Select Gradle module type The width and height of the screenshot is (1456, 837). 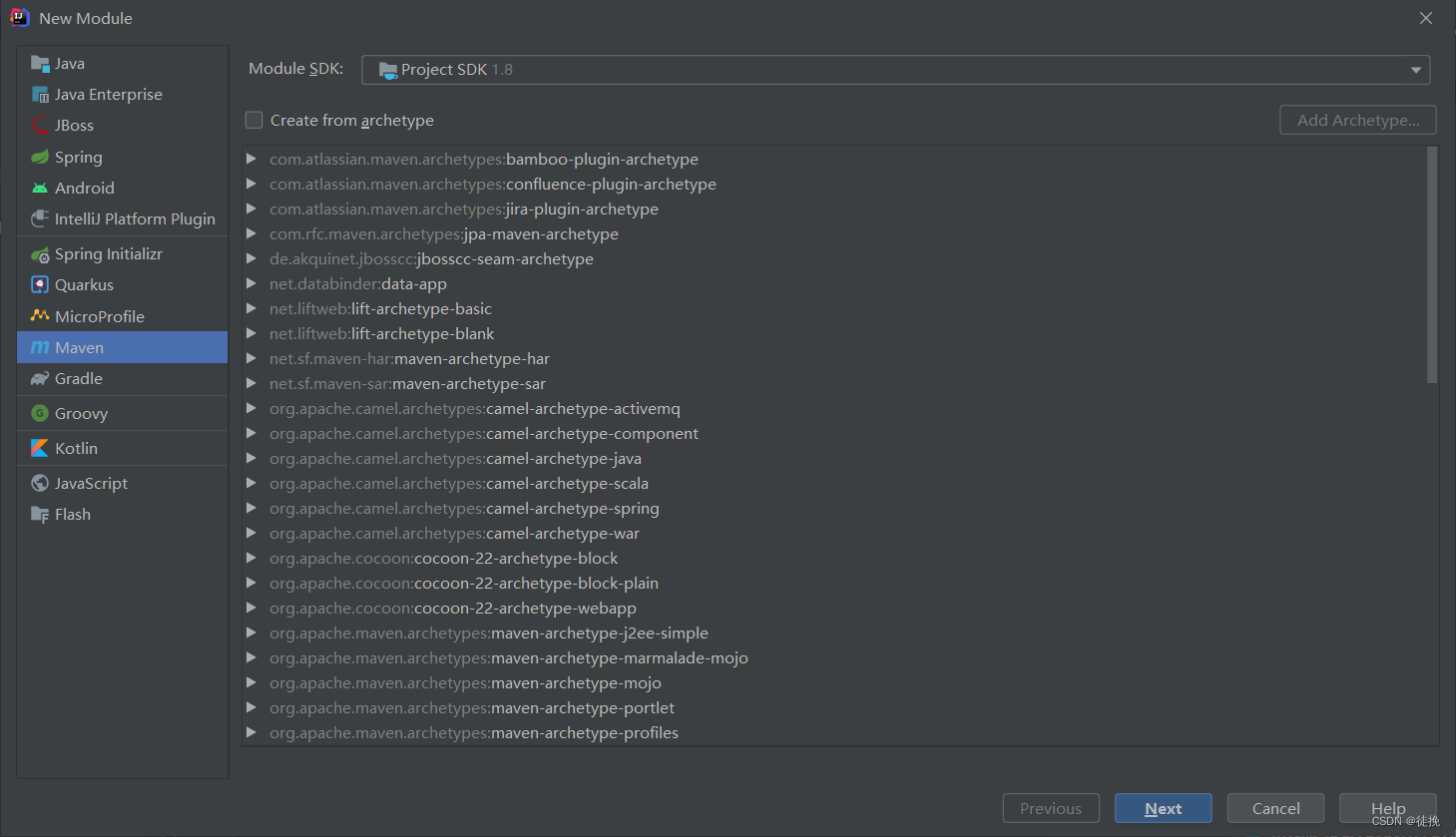tap(123, 379)
